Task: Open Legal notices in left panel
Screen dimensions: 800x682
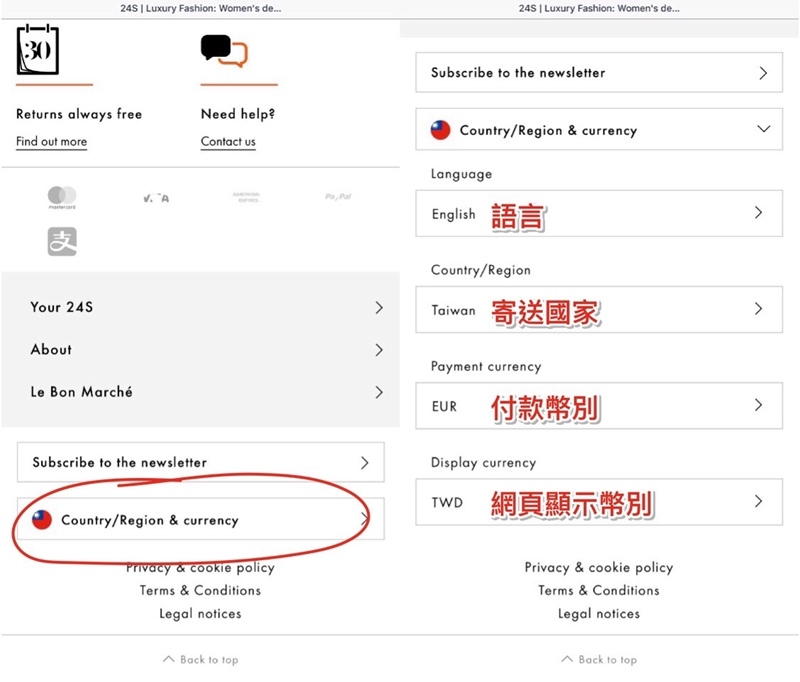Action: tap(201, 614)
